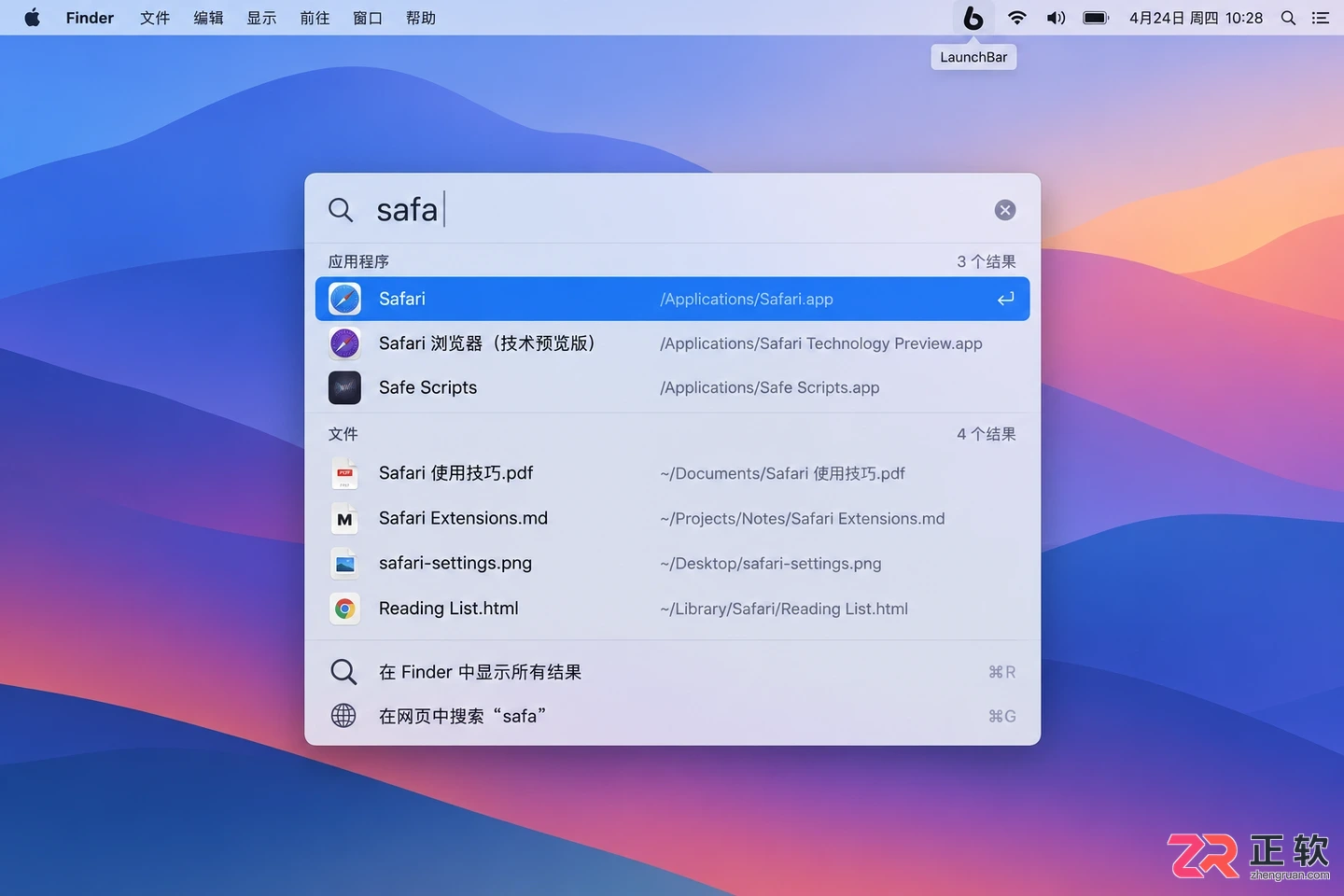Click the Markdown icon for Safari Extensions.md
1344x896 pixels.
(x=344, y=519)
